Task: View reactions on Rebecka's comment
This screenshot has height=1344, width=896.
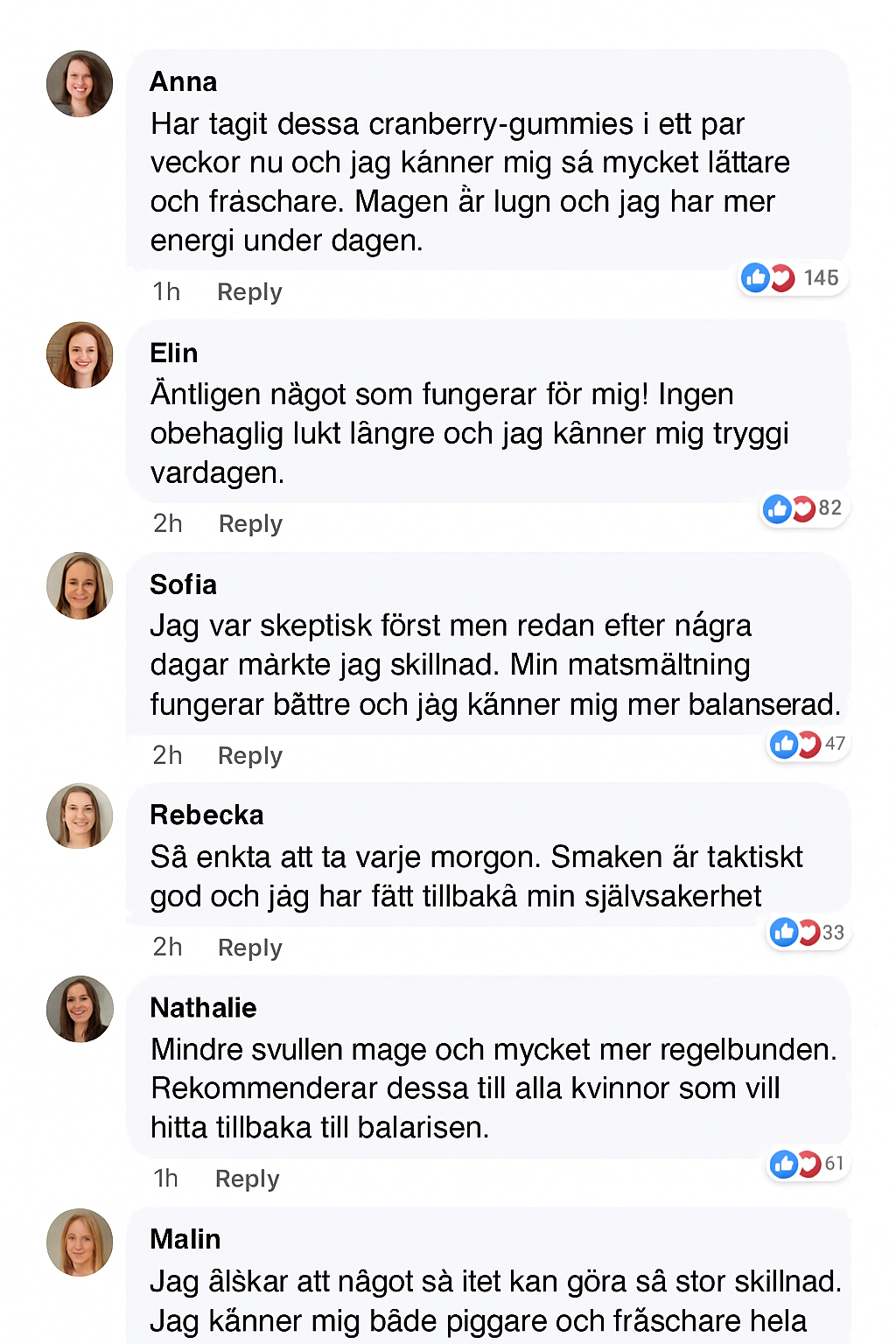Action: point(795,933)
